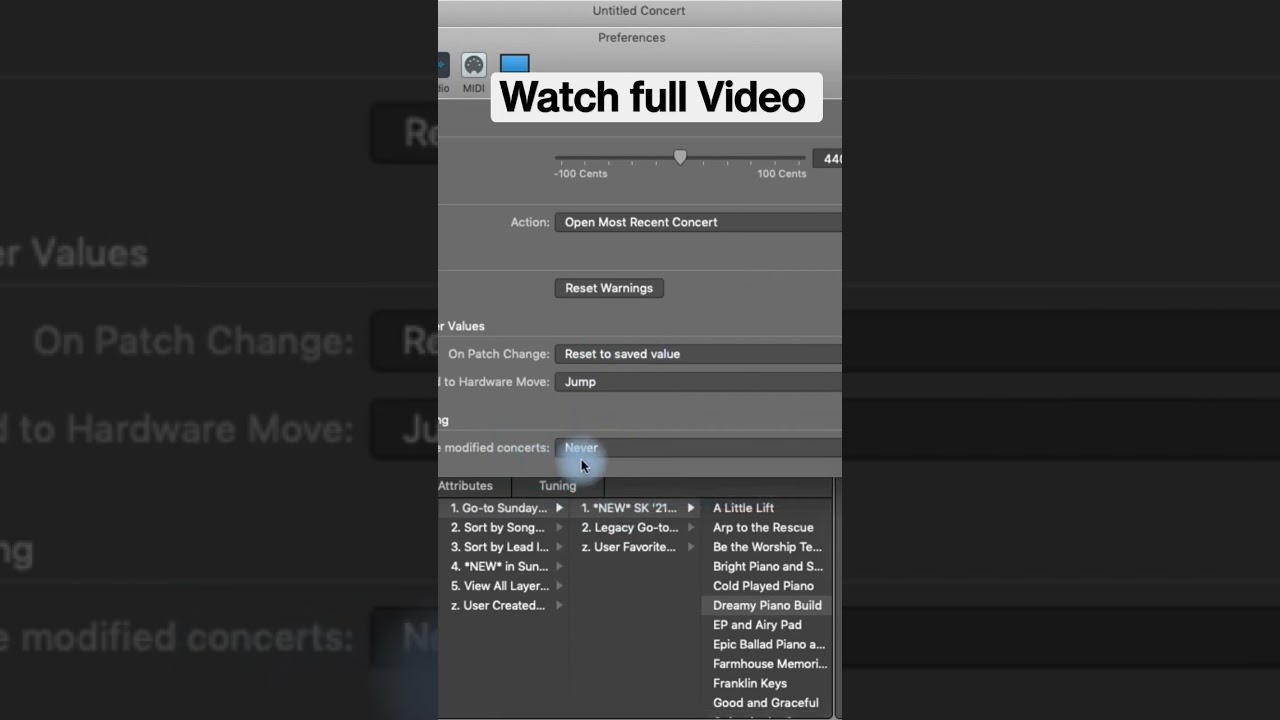Select the Franklin Keys patch
Image resolution: width=1280 pixels, height=720 pixels.
[750, 684]
